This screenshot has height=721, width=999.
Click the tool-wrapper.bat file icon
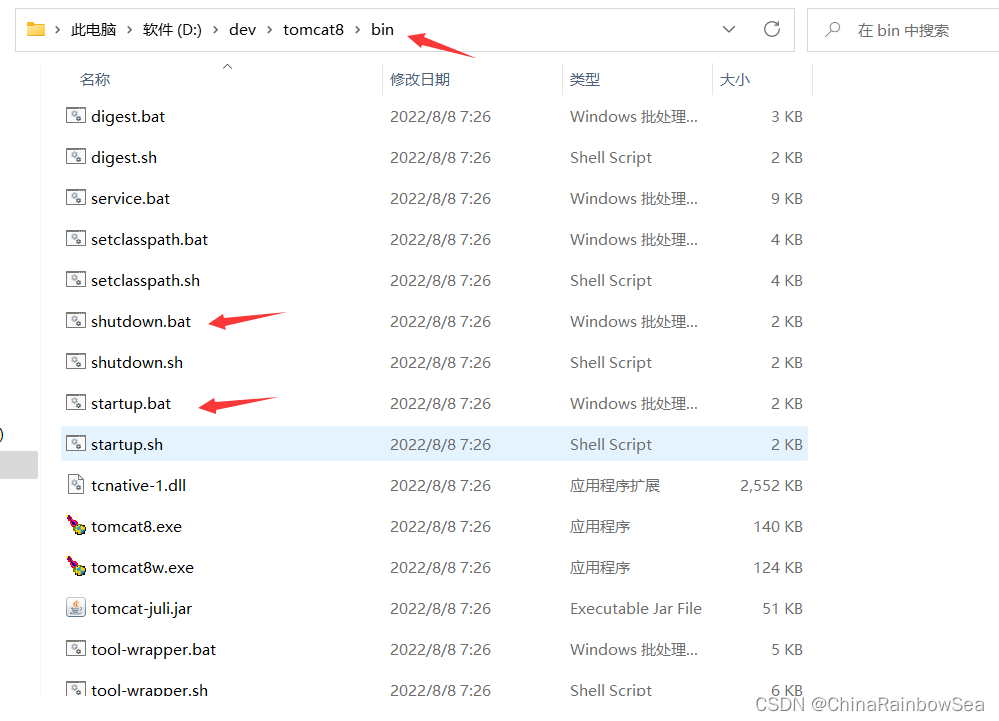pos(76,648)
